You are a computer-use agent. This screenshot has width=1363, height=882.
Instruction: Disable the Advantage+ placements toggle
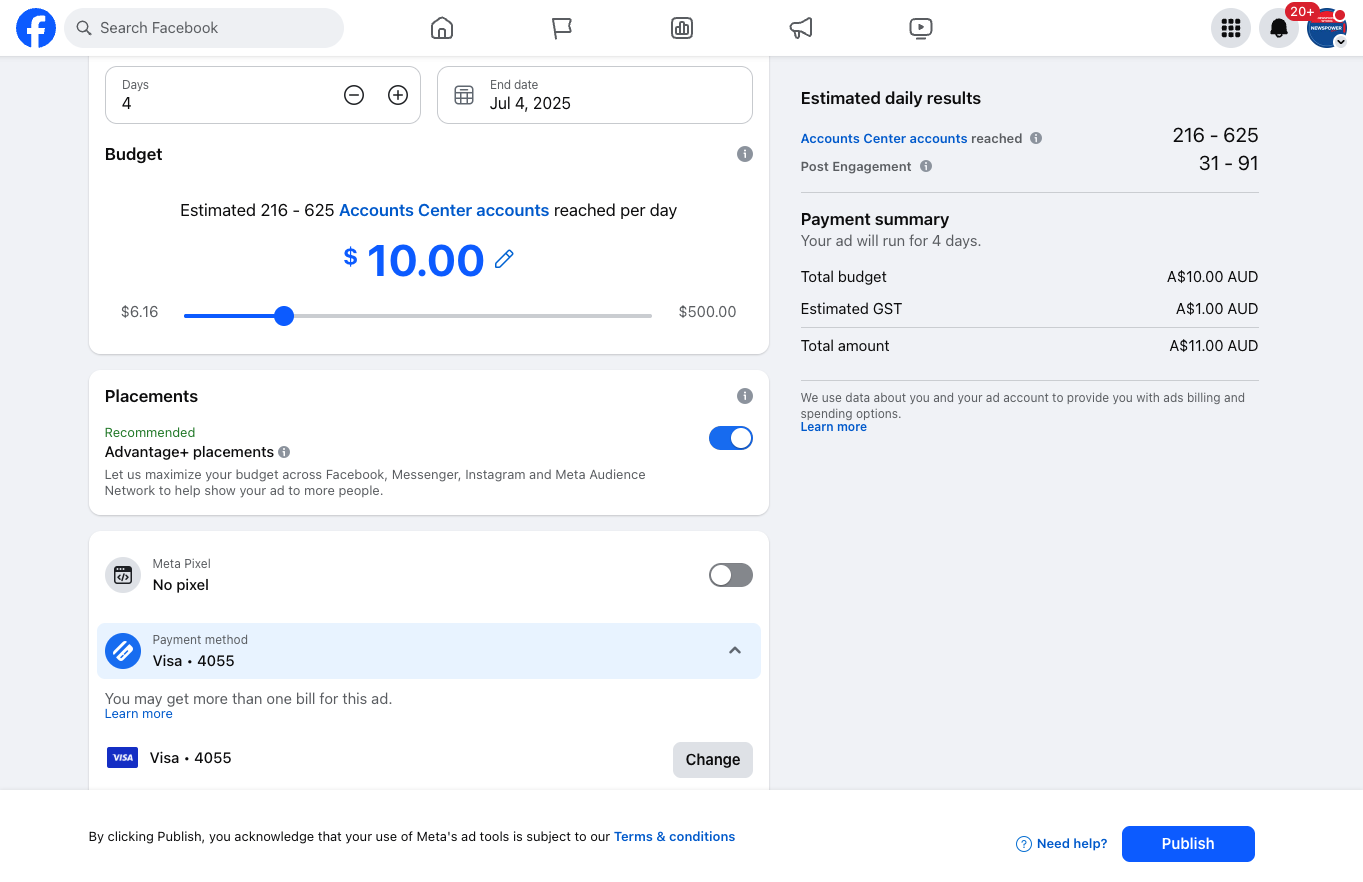pyautogui.click(x=731, y=438)
